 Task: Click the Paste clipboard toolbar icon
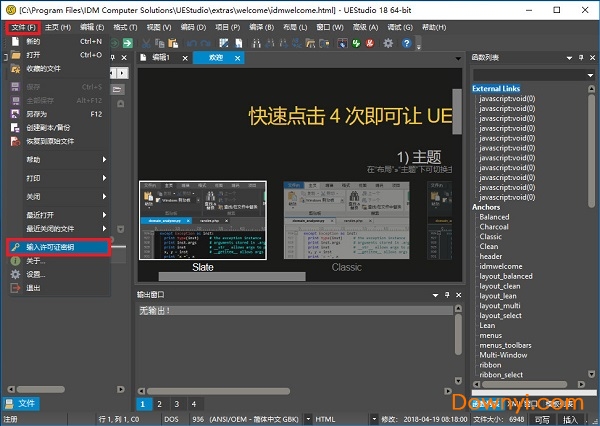173,43
